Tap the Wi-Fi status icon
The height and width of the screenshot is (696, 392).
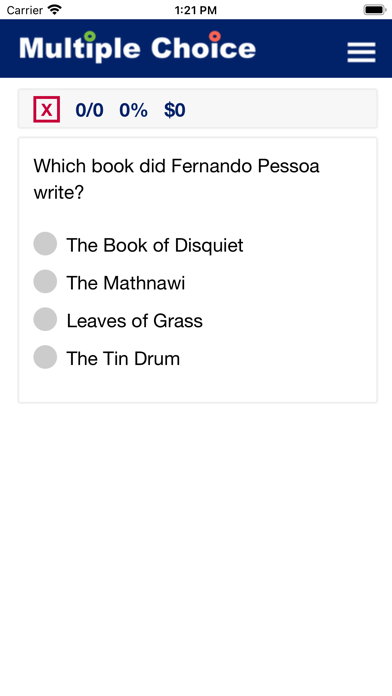tap(55, 9)
